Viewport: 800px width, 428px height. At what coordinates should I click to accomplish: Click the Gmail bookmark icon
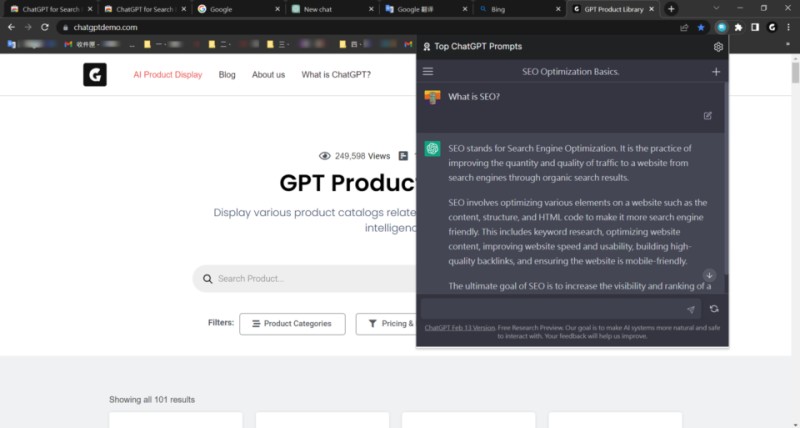(x=68, y=44)
